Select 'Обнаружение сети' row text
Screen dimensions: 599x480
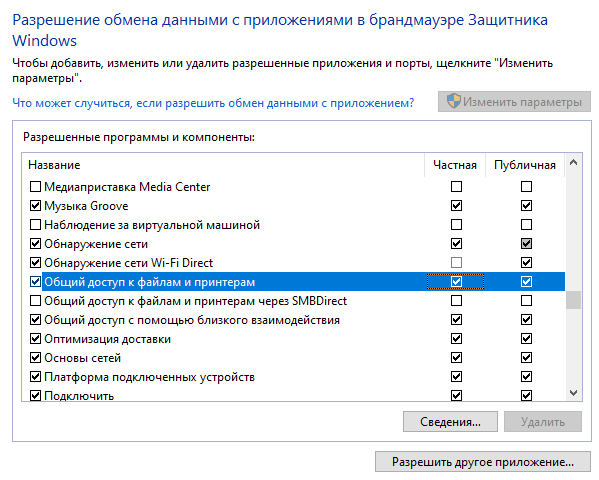pyautogui.click(x=96, y=244)
